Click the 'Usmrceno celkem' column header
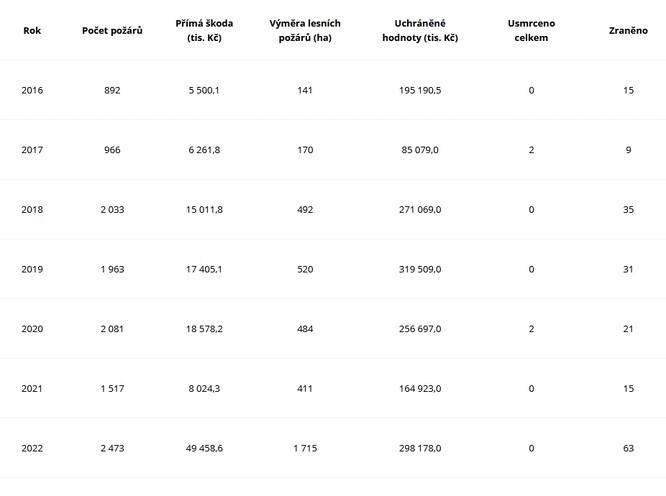The image size is (666, 496). (531, 30)
